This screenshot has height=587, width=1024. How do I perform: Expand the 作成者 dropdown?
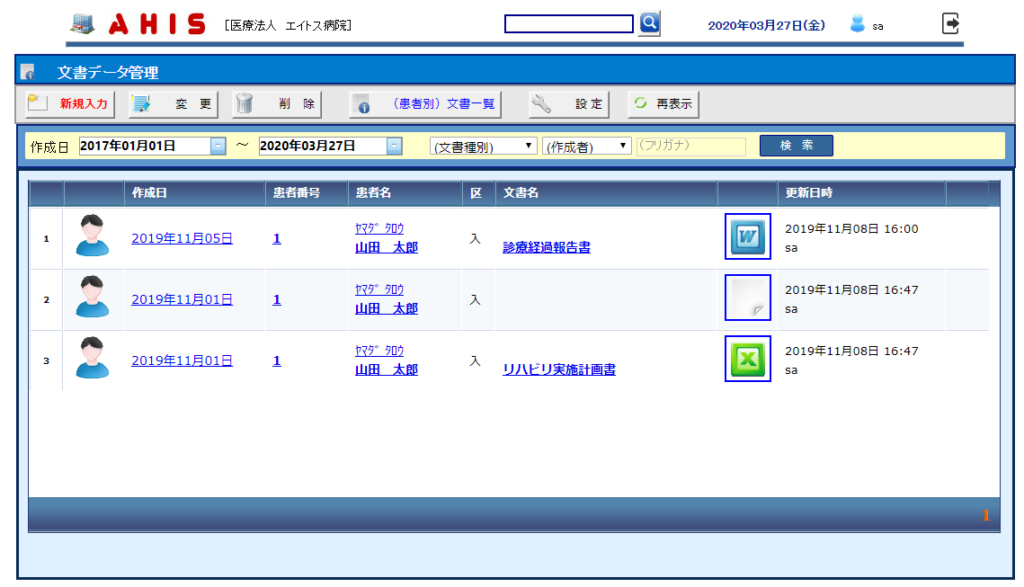586,146
